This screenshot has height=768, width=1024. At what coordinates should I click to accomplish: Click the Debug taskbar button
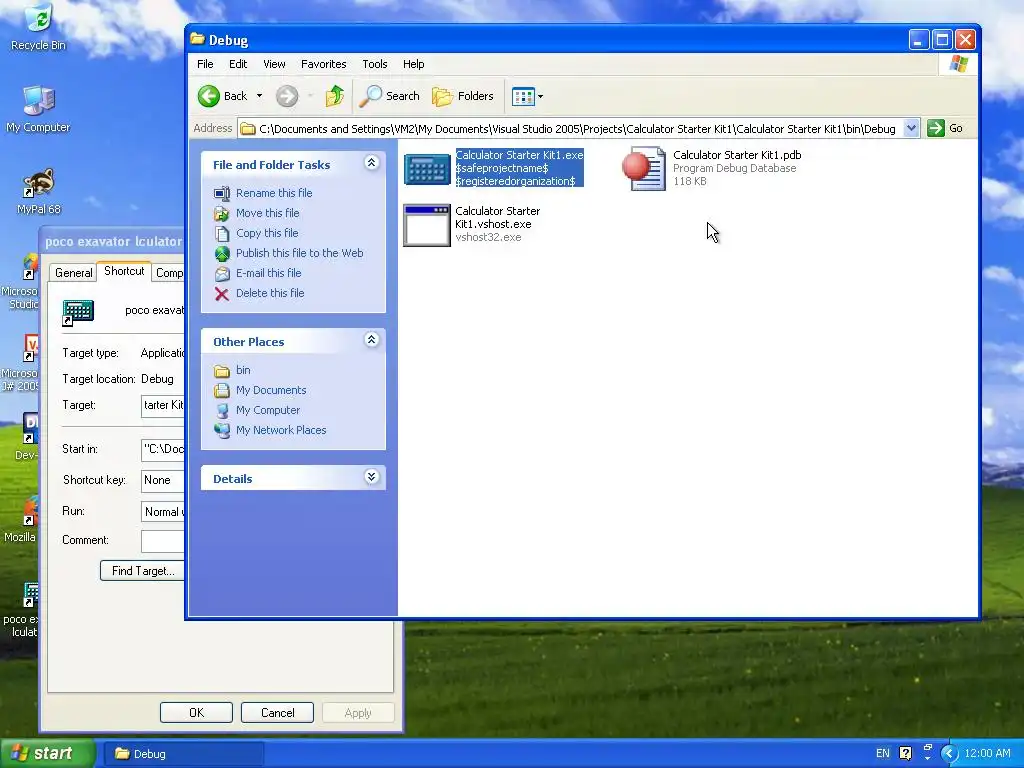coord(184,754)
